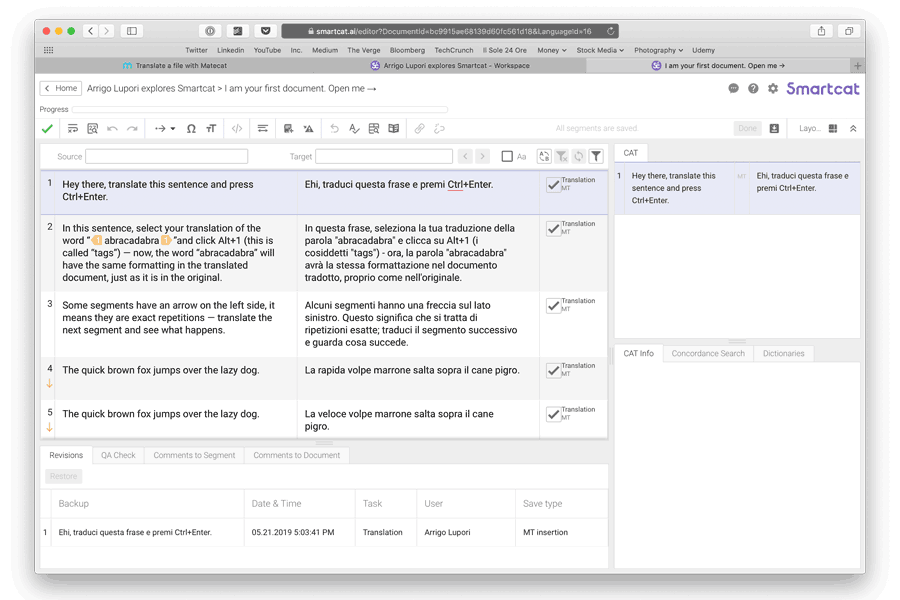Click the layout grid icon
Viewport: 900px width, 600px height.
point(833,129)
